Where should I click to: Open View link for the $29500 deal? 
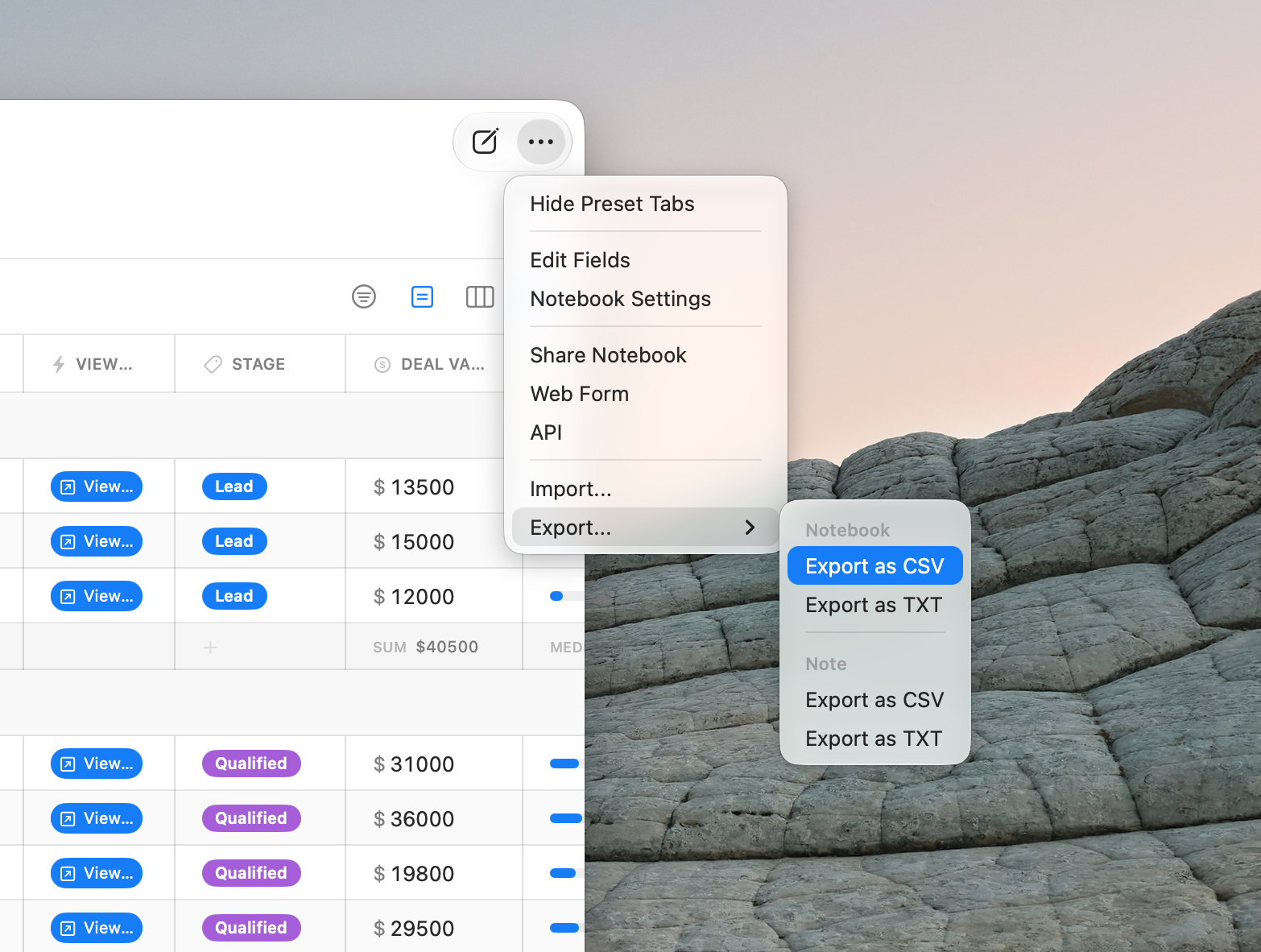pos(97,928)
